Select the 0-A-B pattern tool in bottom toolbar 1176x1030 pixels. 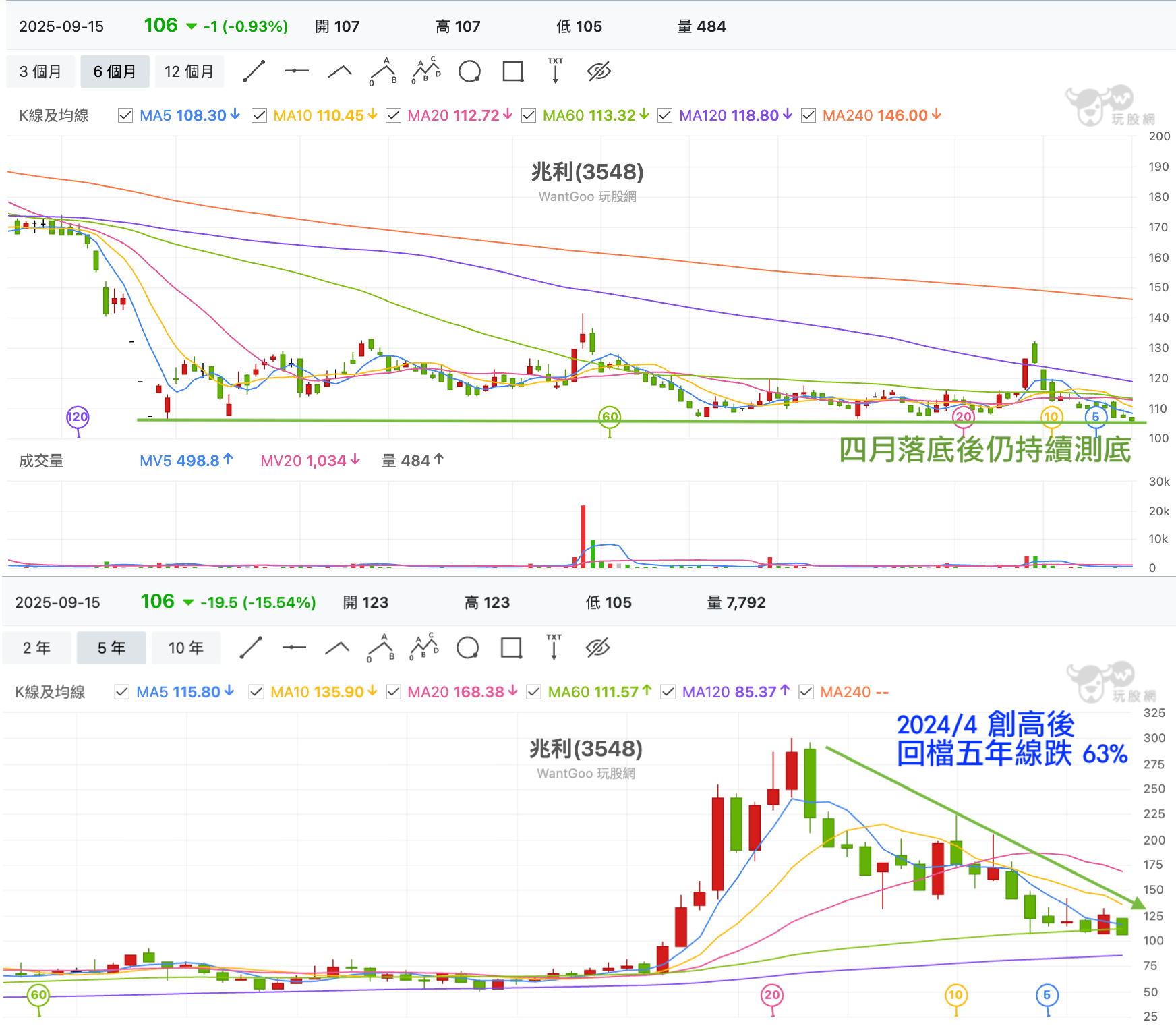tap(381, 648)
